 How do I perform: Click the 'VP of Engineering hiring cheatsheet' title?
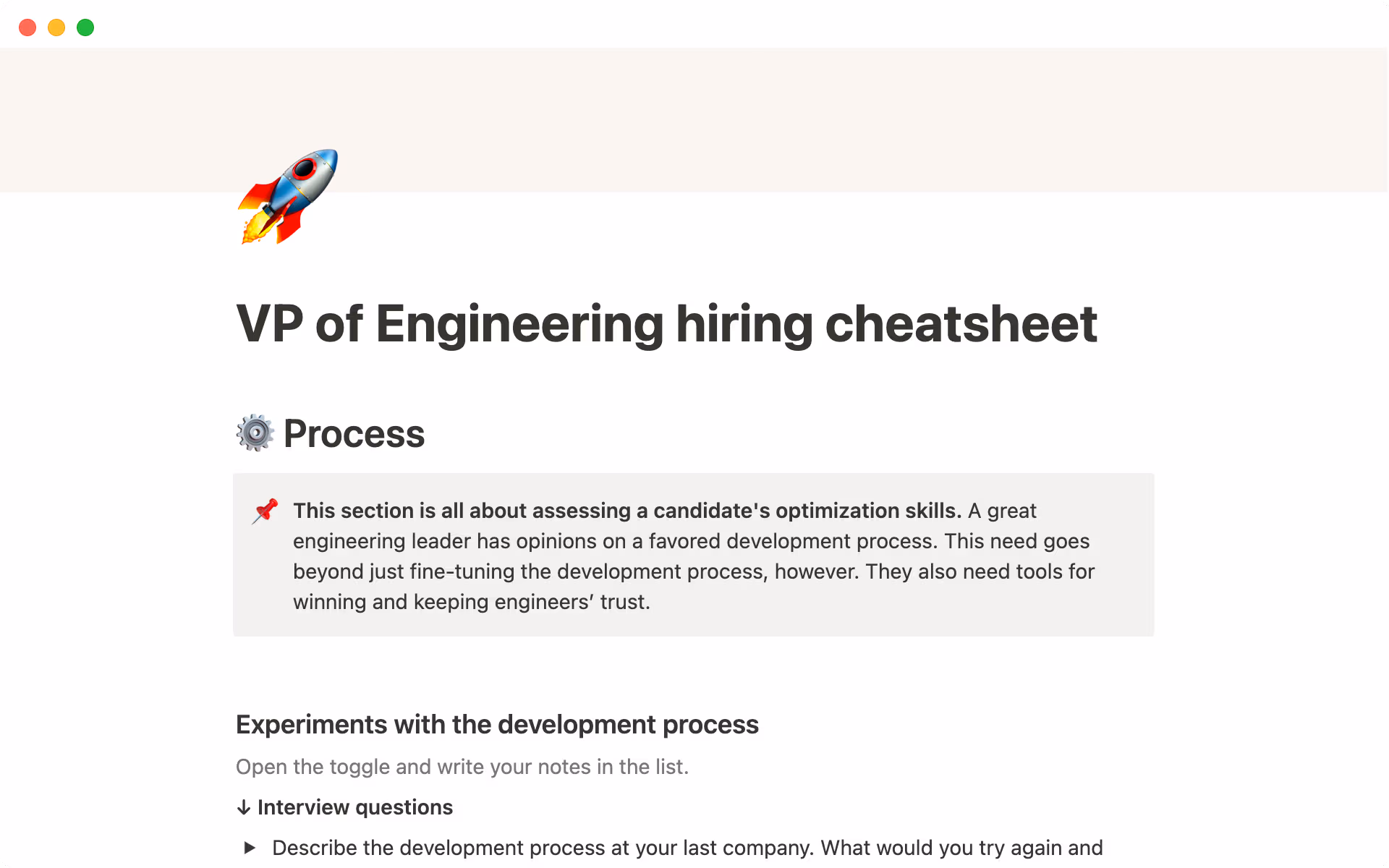[666, 323]
